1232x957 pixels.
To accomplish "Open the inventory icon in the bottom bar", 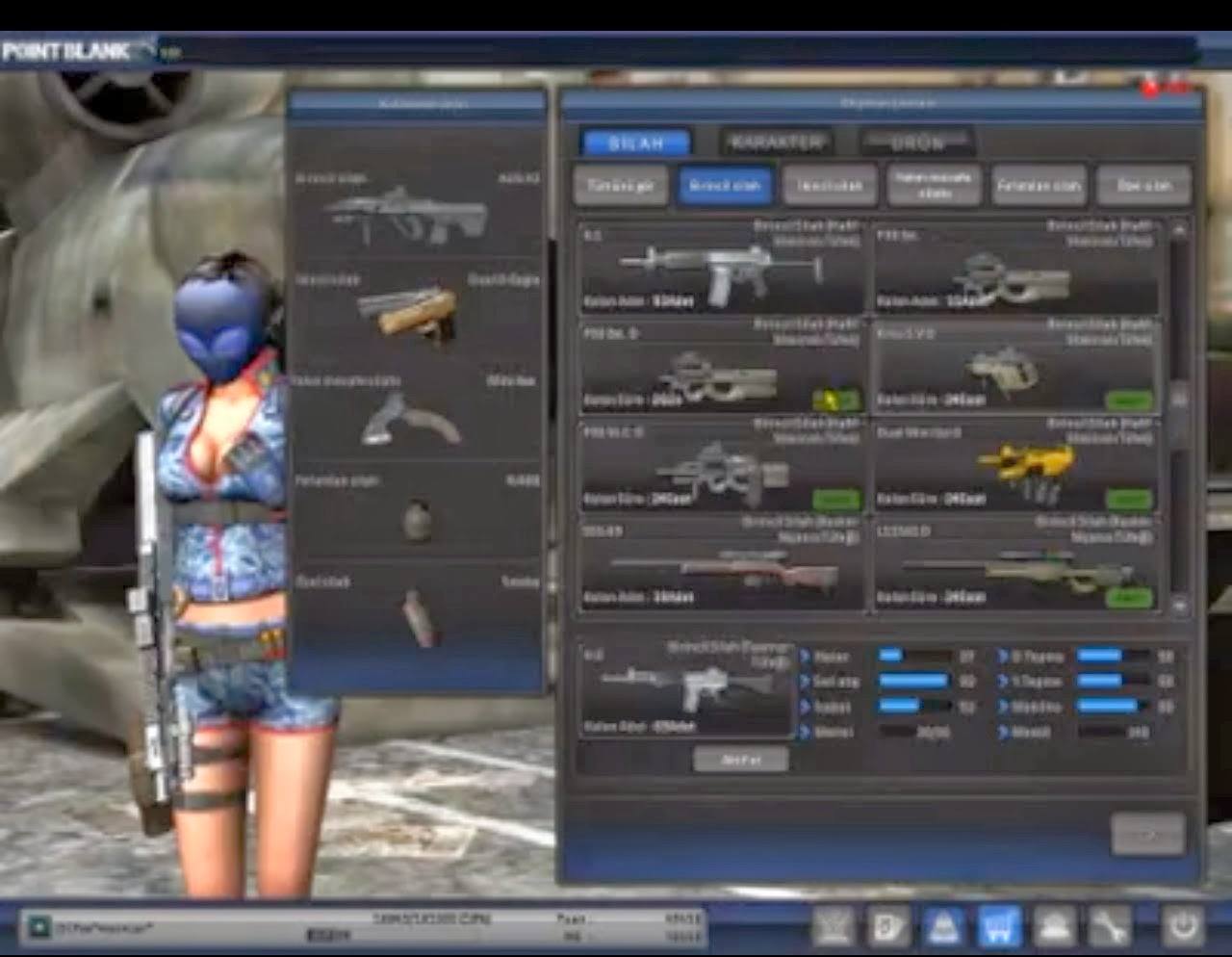I will [x=944, y=927].
